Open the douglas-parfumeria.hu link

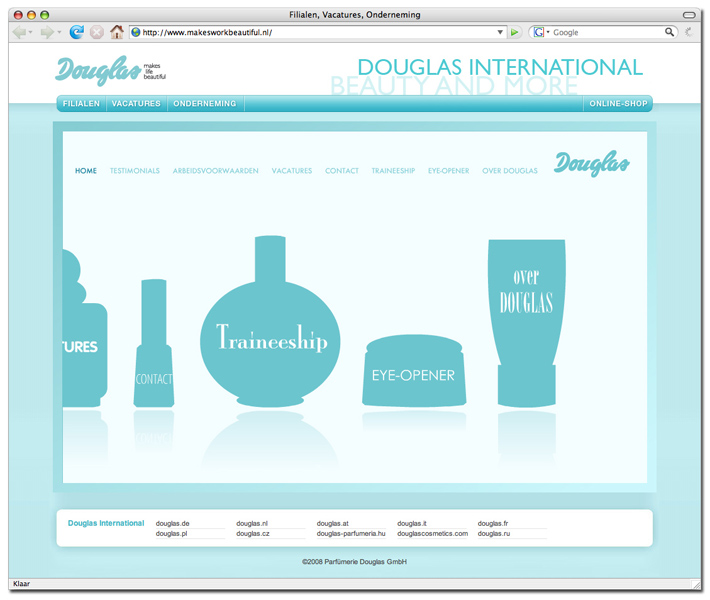[351, 533]
